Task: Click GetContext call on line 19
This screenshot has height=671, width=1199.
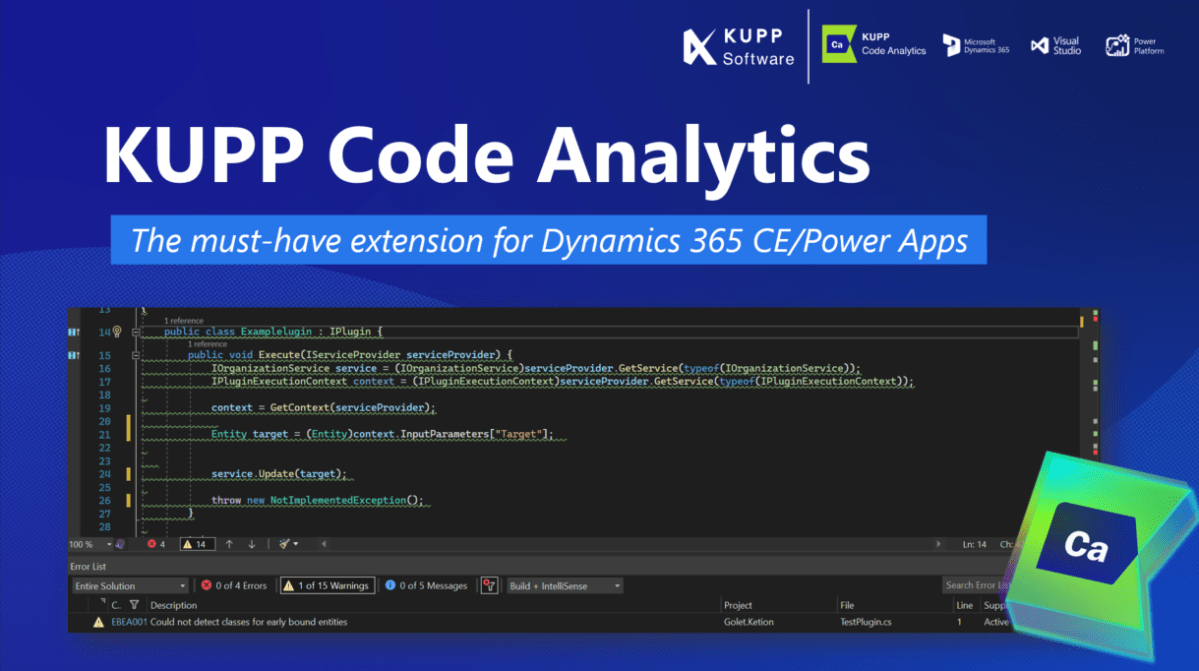Action: (x=299, y=407)
